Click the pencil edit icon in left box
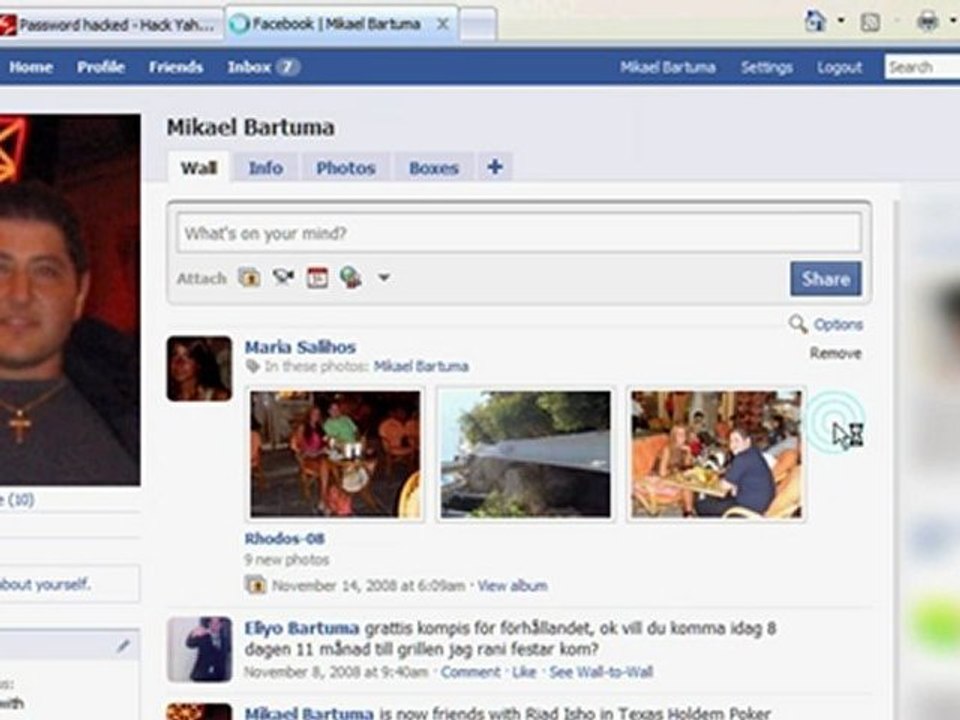Image resolution: width=960 pixels, height=720 pixels. [x=124, y=645]
